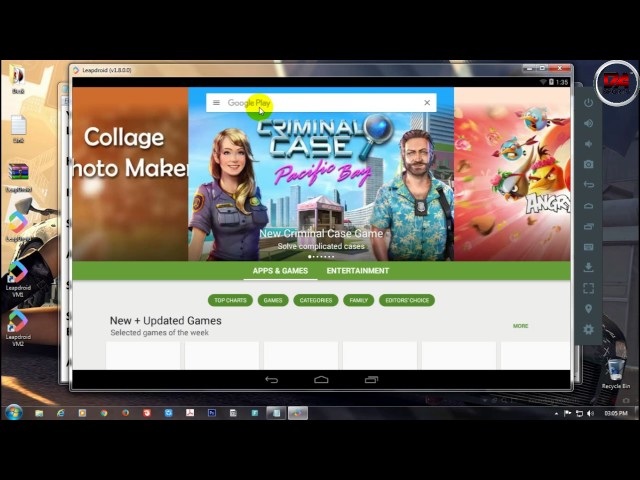Clear the Google Play search box

[427, 102]
